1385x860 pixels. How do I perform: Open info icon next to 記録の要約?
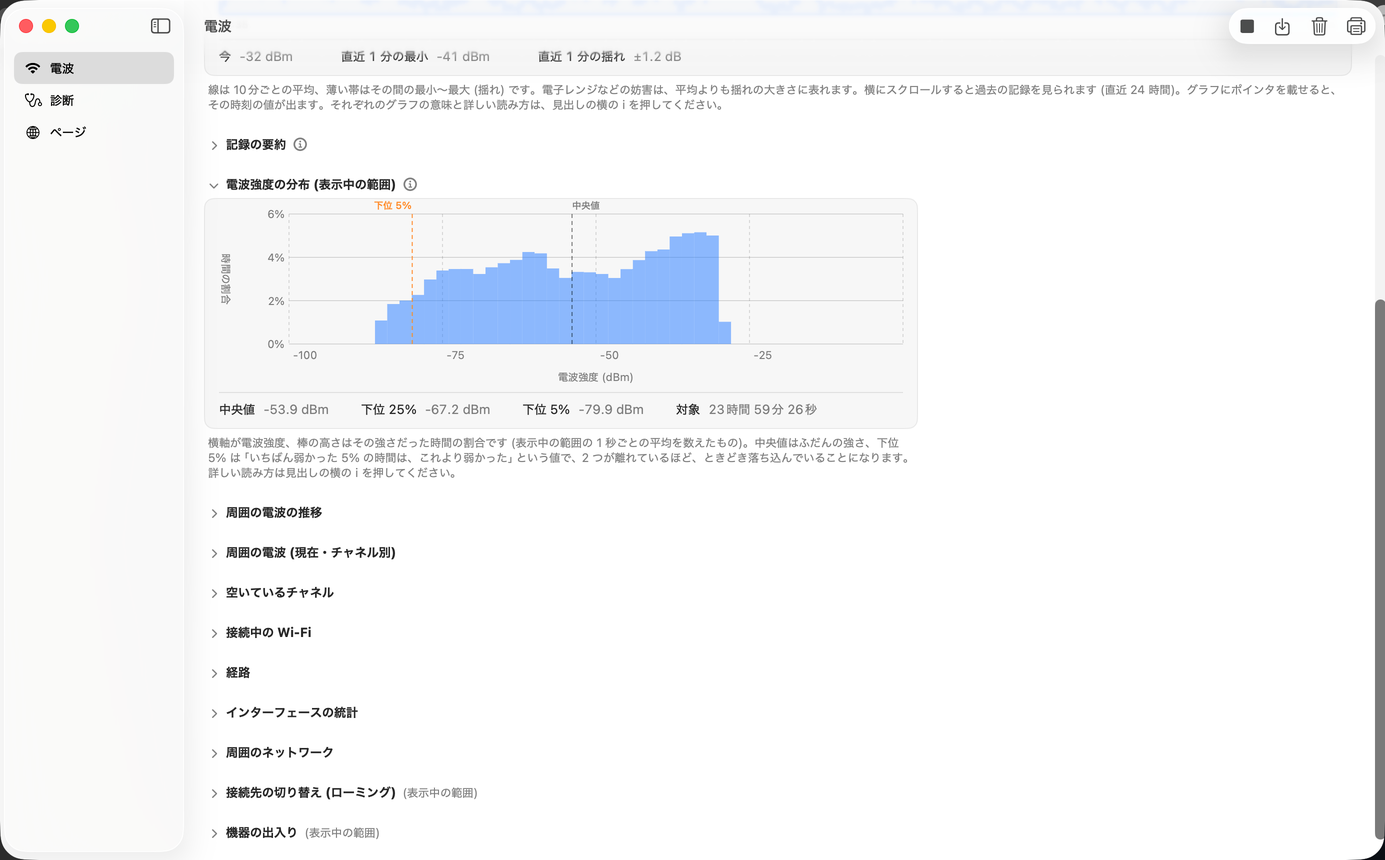[300, 145]
